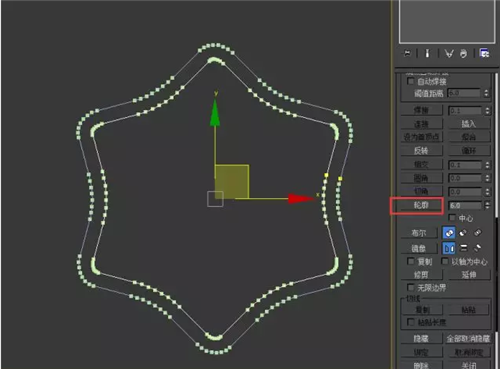Click the 相交 button
500x369 pixels.
[421, 164]
